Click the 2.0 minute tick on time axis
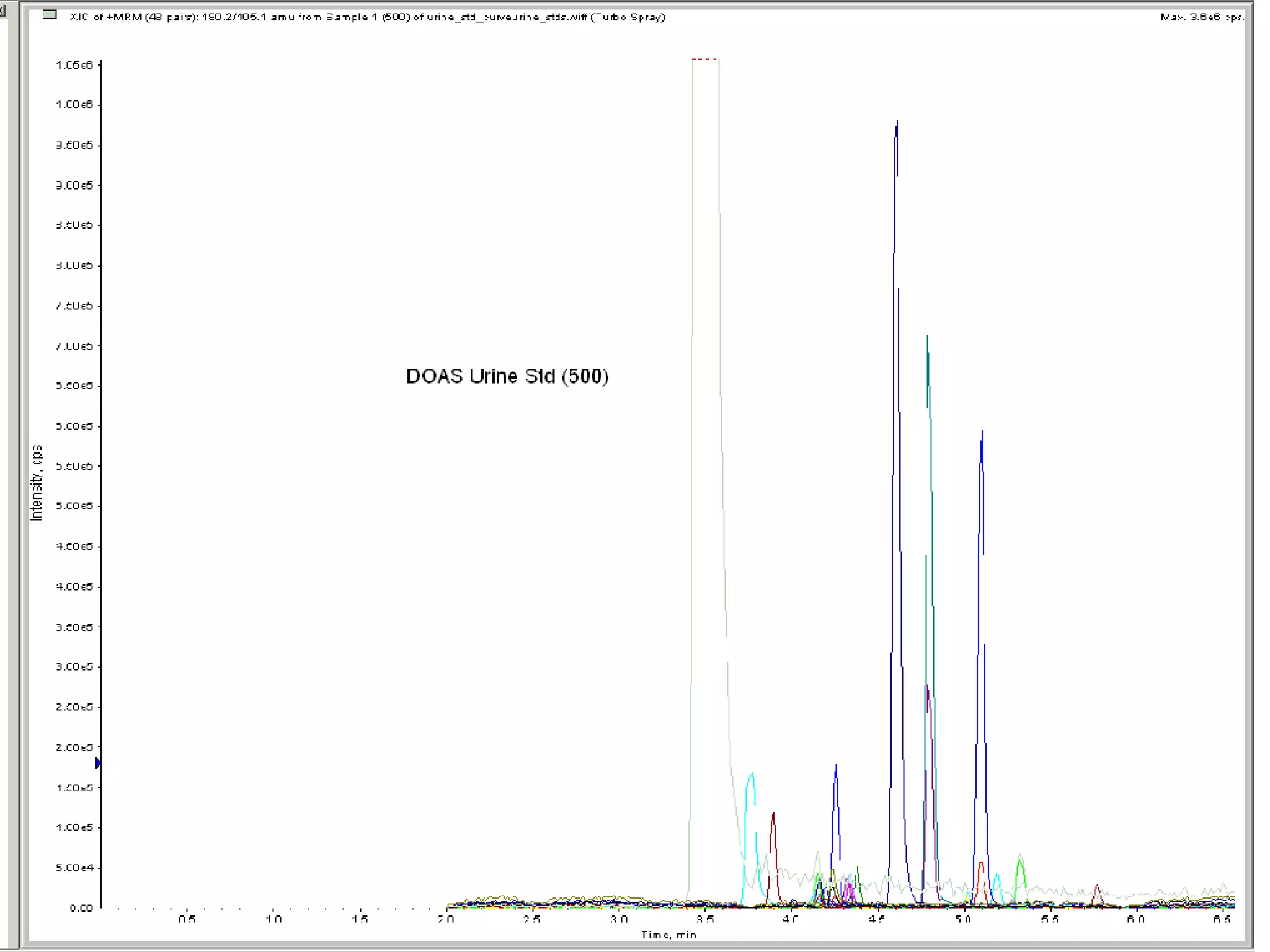Image resolution: width=1270 pixels, height=952 pixels. [x=445, y=919]
